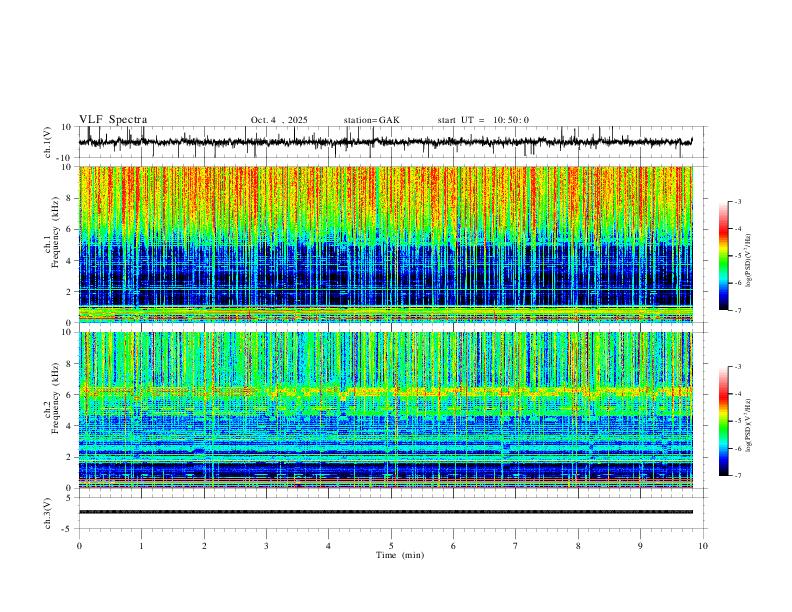This screenshot has height=612, width=792.
Task: Click the "8" tick on the time axis
Action: click(x=578, y=546)
